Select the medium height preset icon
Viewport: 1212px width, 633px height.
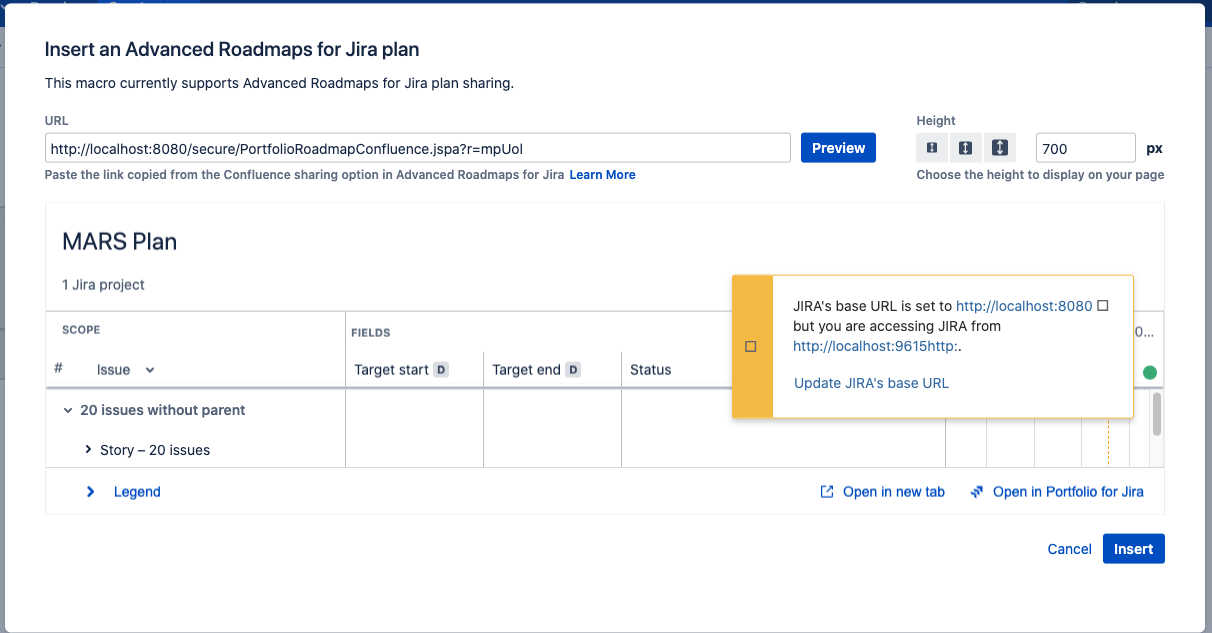[966, 148]
